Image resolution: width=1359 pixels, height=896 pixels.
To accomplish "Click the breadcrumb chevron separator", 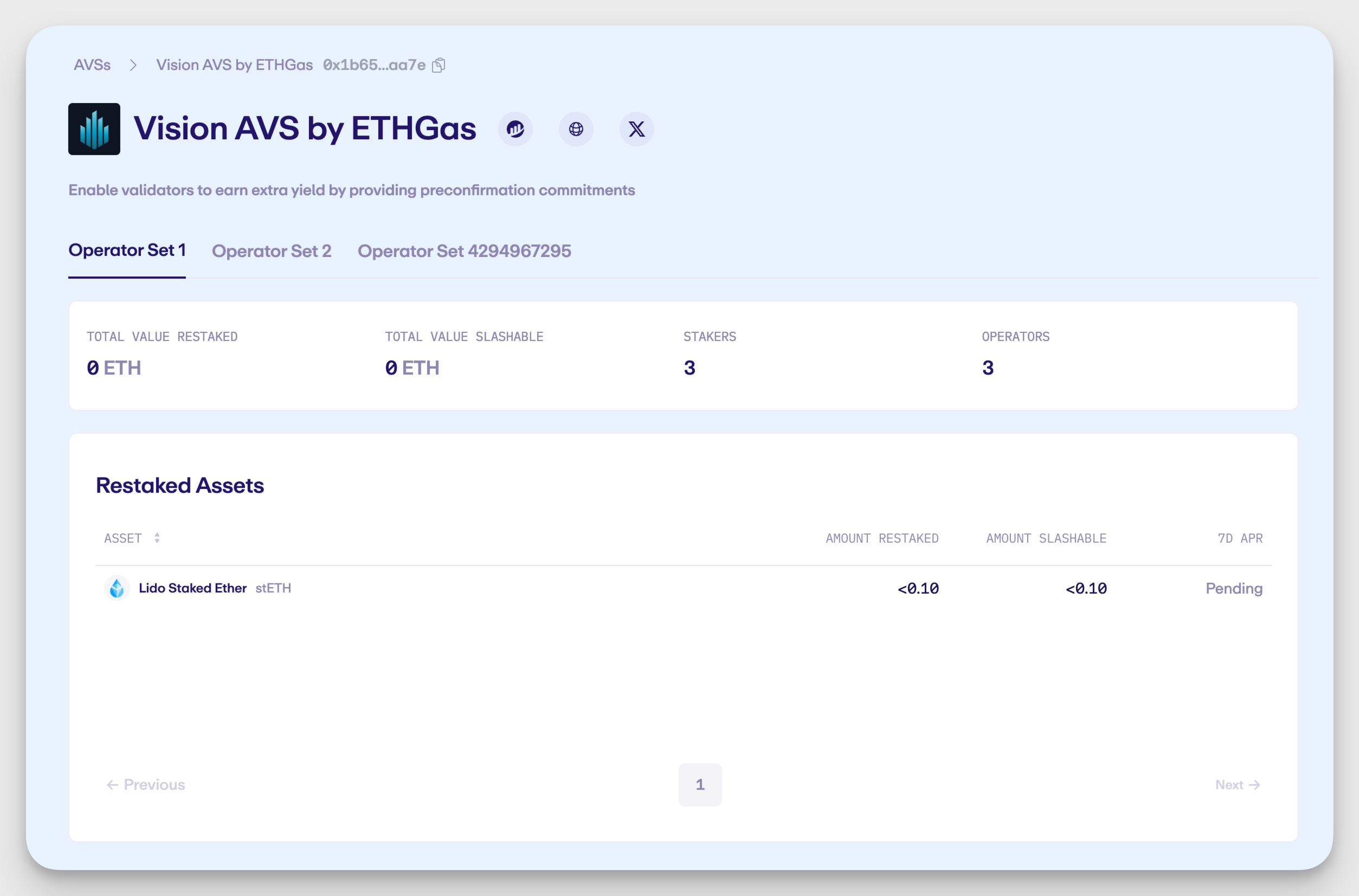I will click(x=133, y=65).
